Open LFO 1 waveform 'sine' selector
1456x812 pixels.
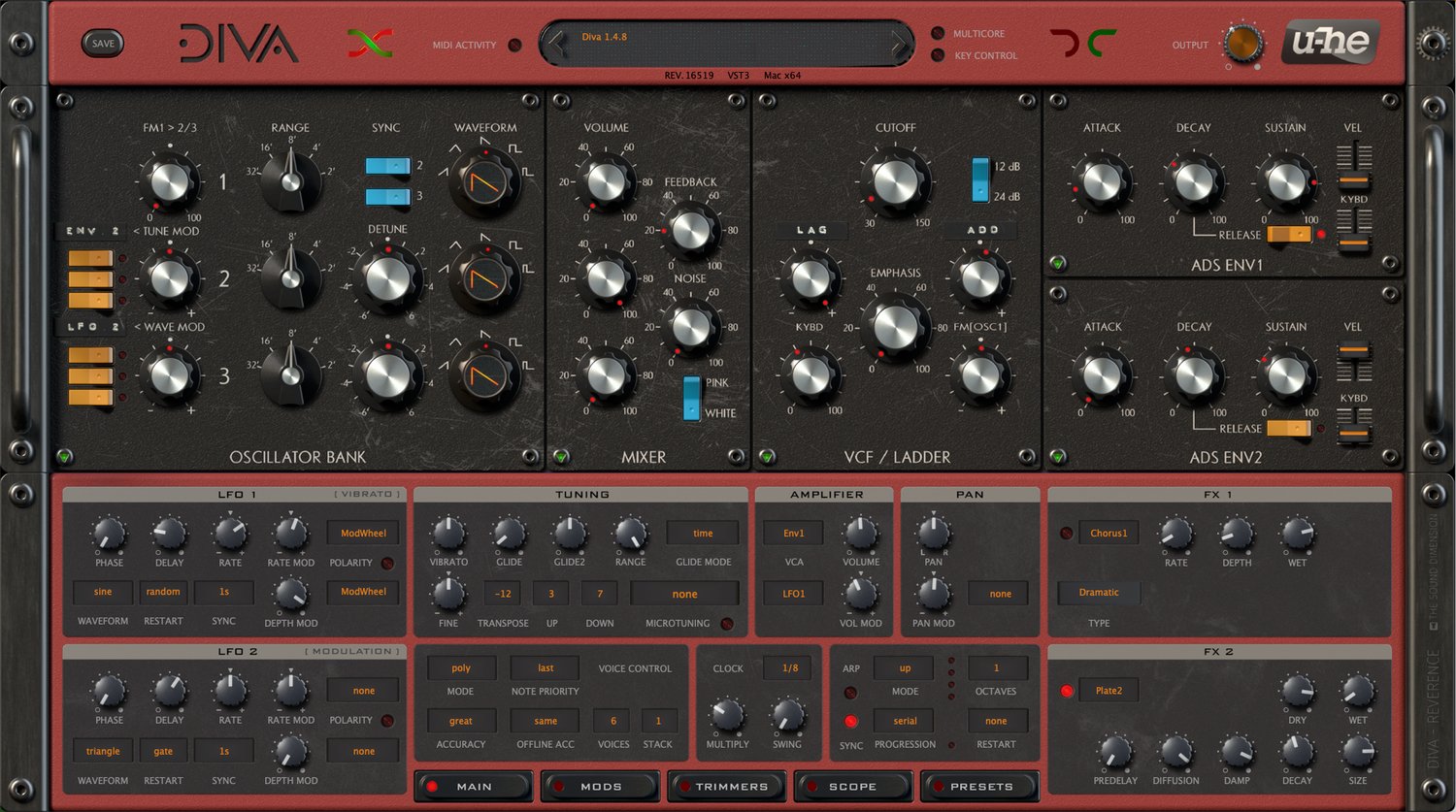tap(103, 592)
